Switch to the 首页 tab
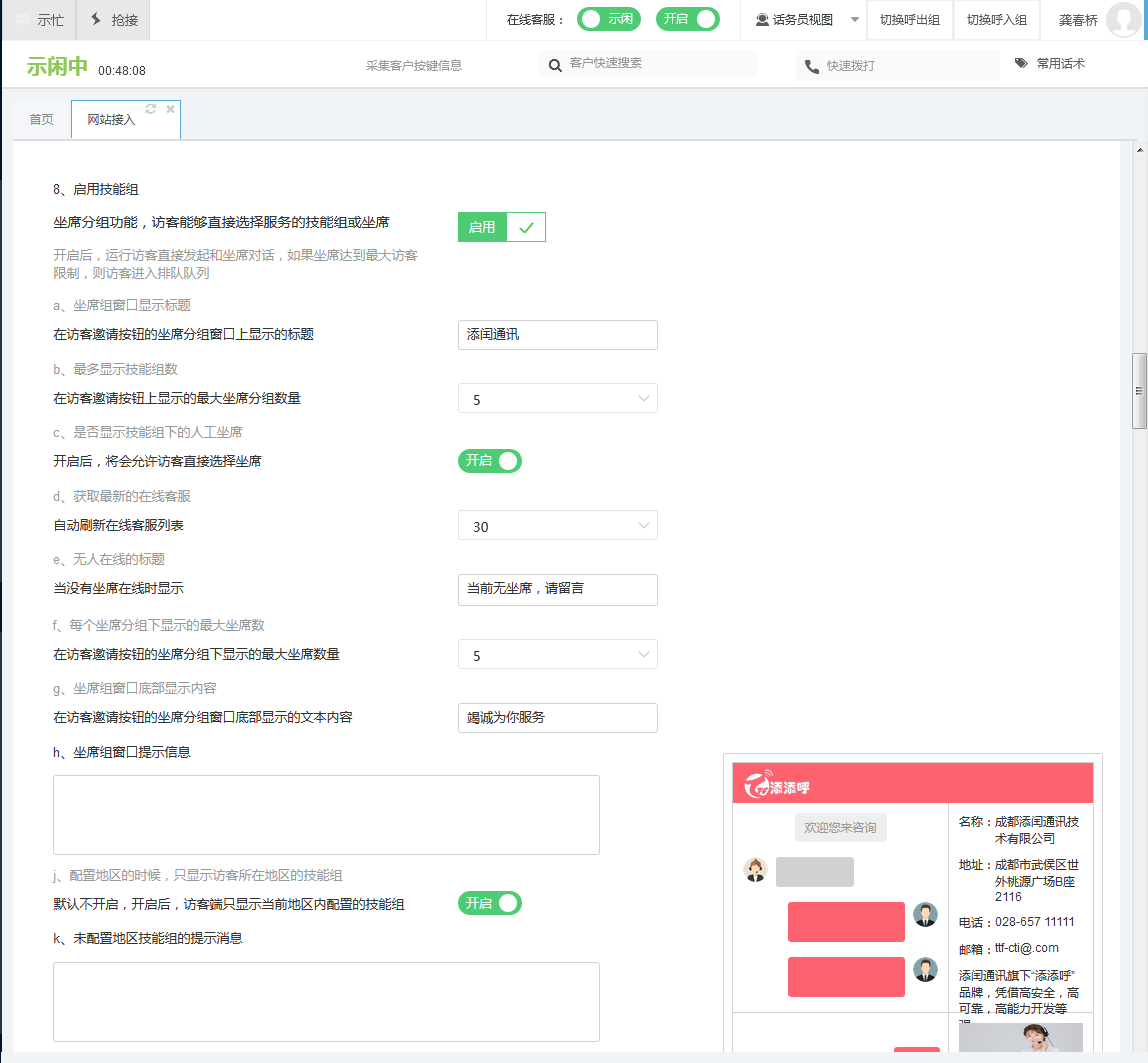Image resolution: width=1148 pixels, height=1063 pixels. tap(42, 119)
